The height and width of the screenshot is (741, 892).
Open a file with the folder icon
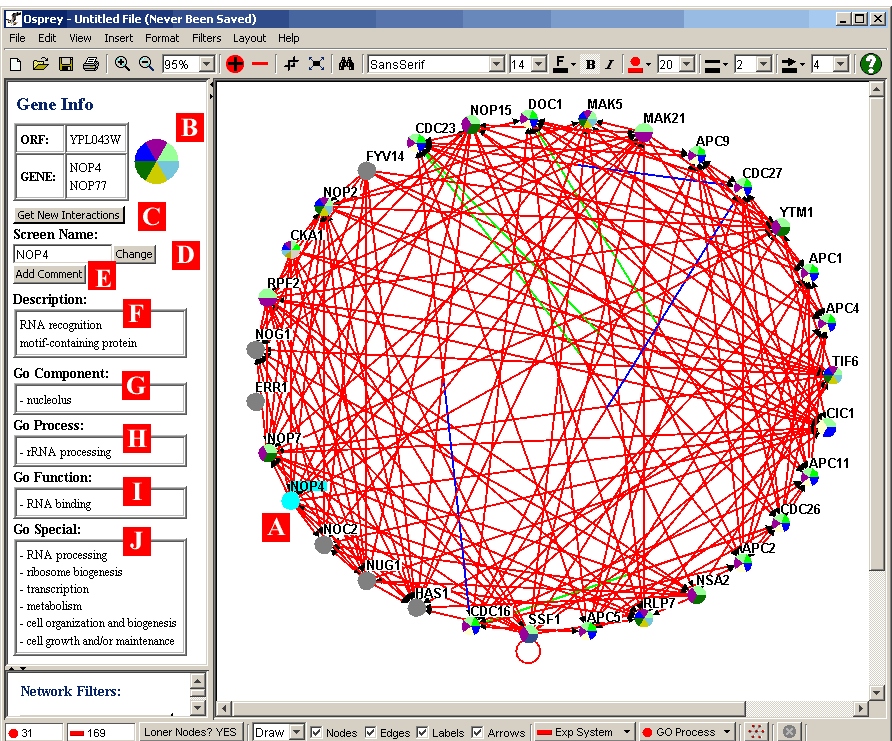point(40,64)
